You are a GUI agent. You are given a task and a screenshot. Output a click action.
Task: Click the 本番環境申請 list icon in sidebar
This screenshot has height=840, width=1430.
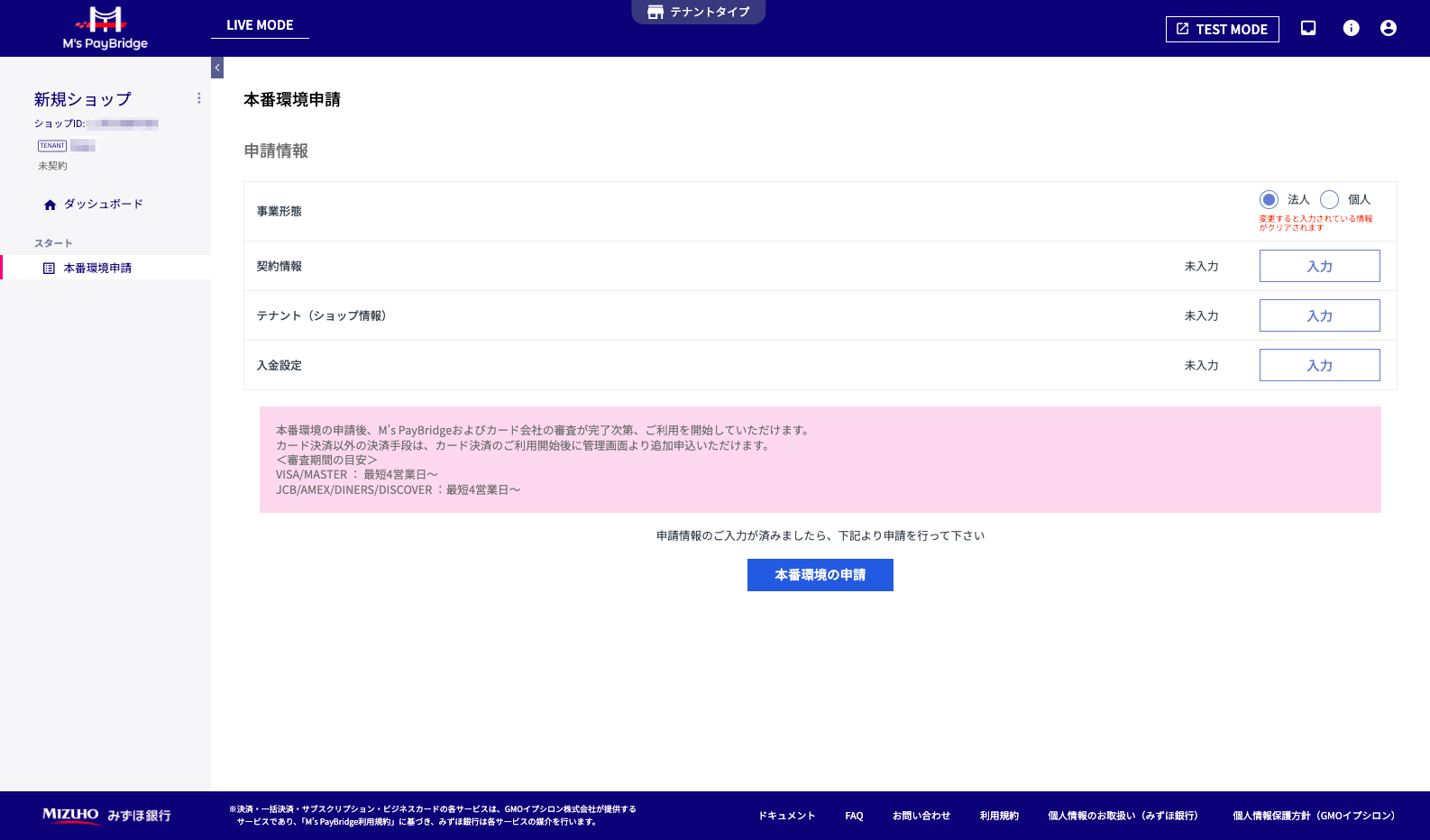pos(49,269)
